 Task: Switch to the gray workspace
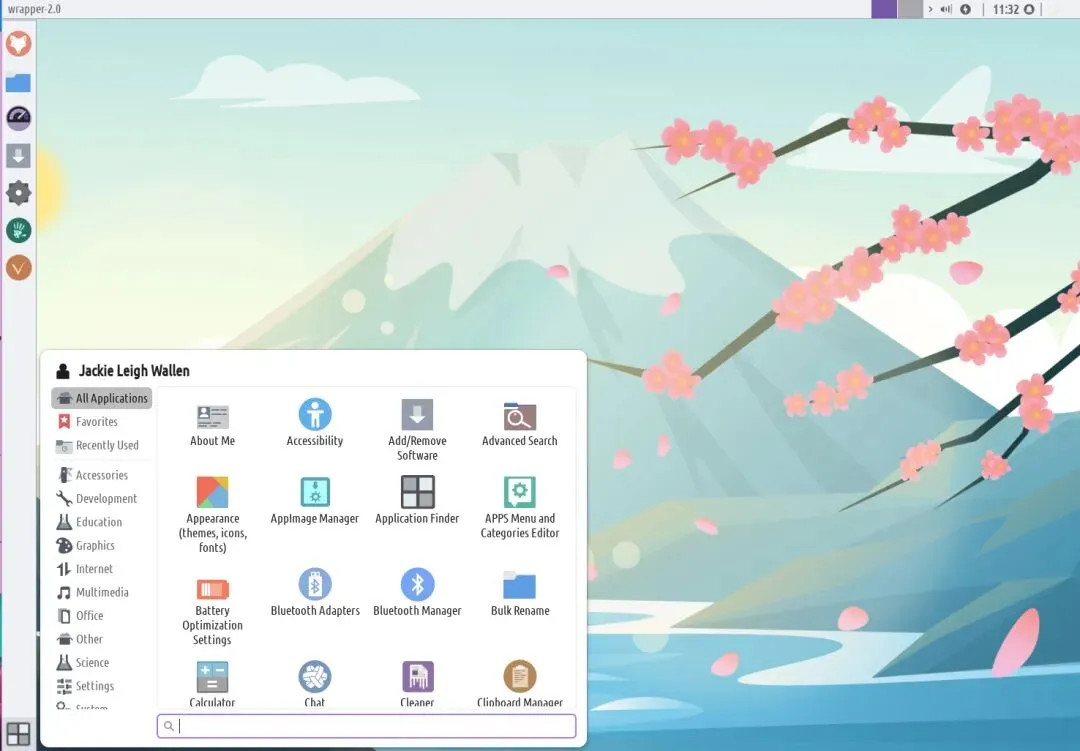pos(910,9)
